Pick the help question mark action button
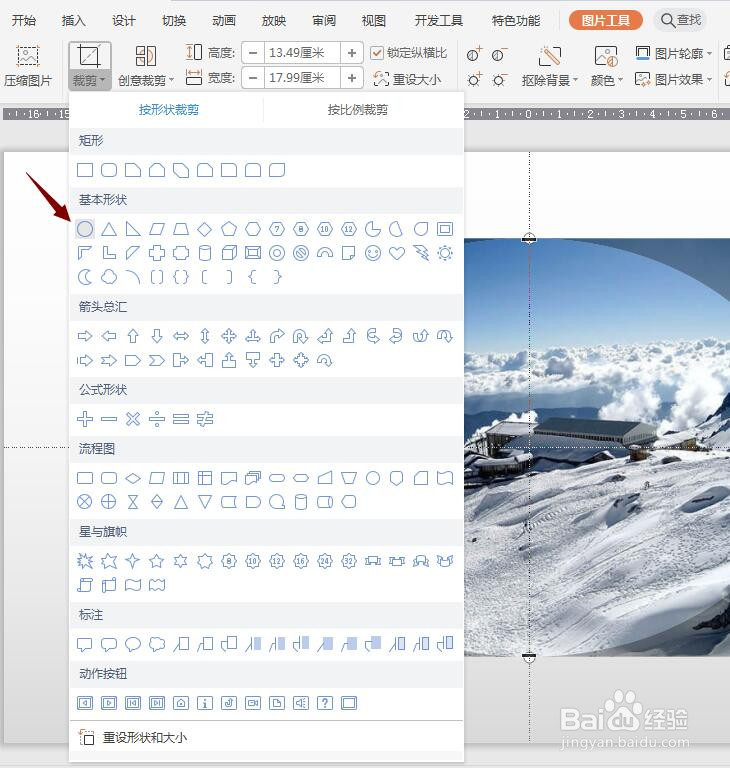730x768 pixels. point(325,703)
